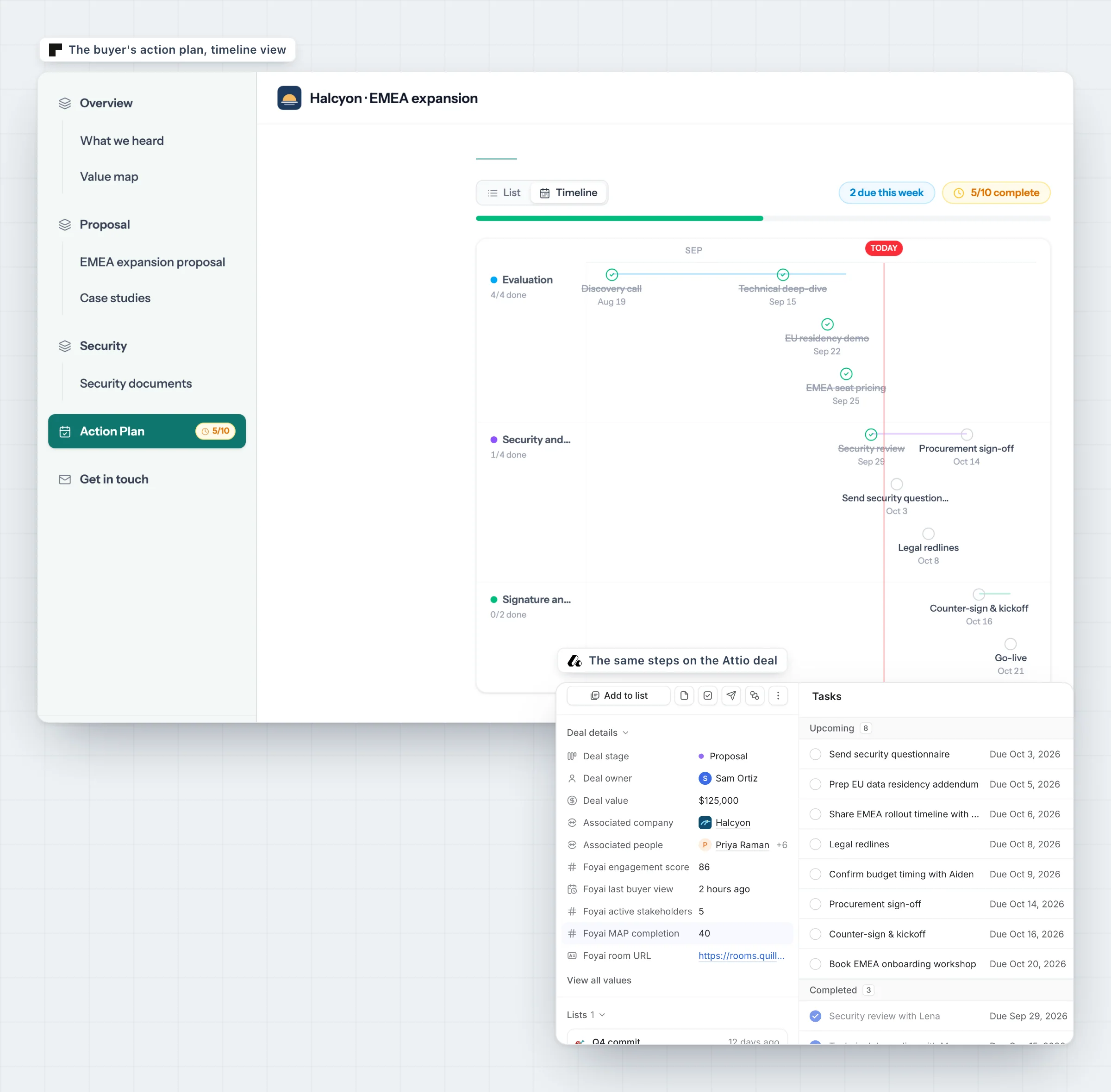The image size is (1111, 1092).
Task: Check off Book EMEA onboarding workshop task
Action: point(815,964)
